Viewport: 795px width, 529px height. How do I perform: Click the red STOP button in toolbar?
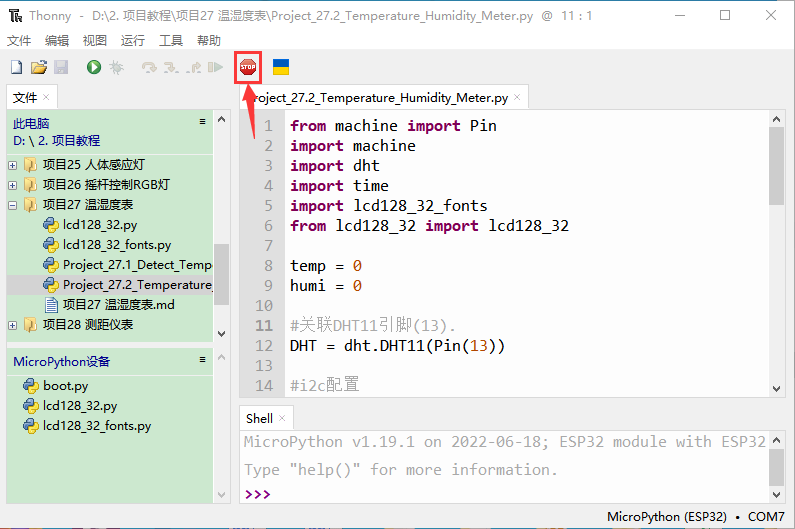[247, 67]
